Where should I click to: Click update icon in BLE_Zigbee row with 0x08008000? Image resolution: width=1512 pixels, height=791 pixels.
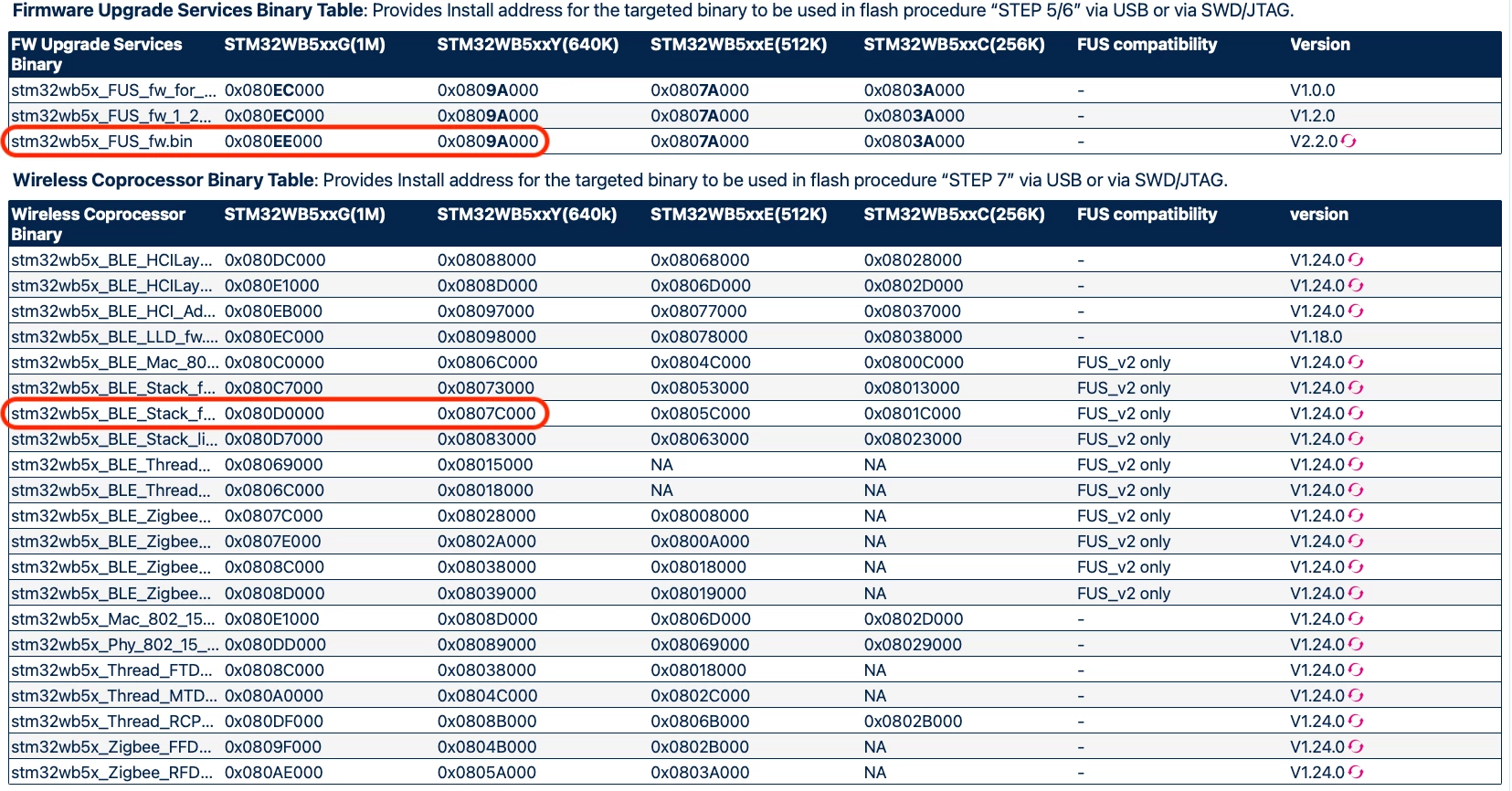coord(1356,515)
